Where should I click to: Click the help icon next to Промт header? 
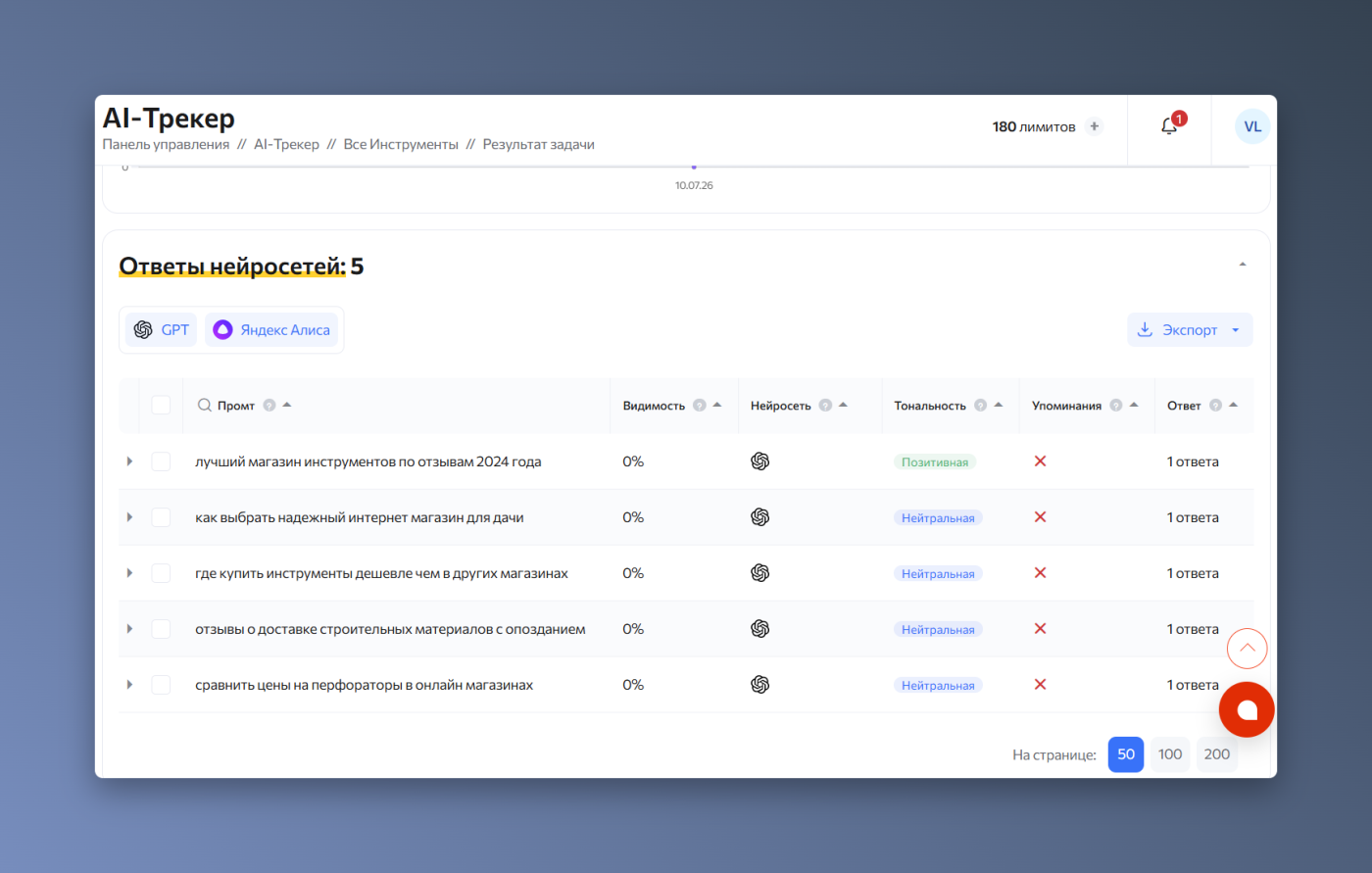coord(269,406)
